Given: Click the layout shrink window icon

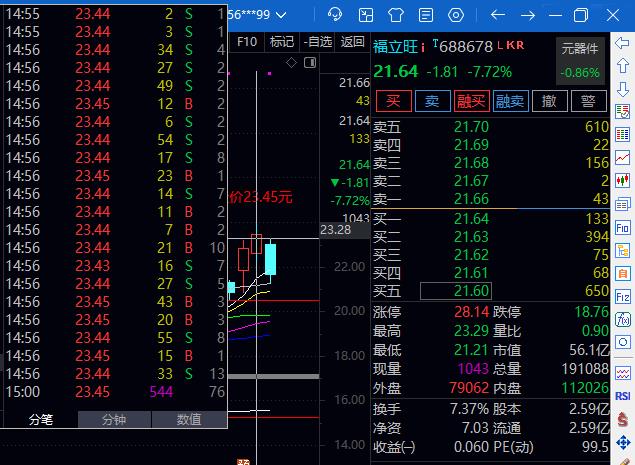Looking at the screenshot, I should tap(366, 15).
